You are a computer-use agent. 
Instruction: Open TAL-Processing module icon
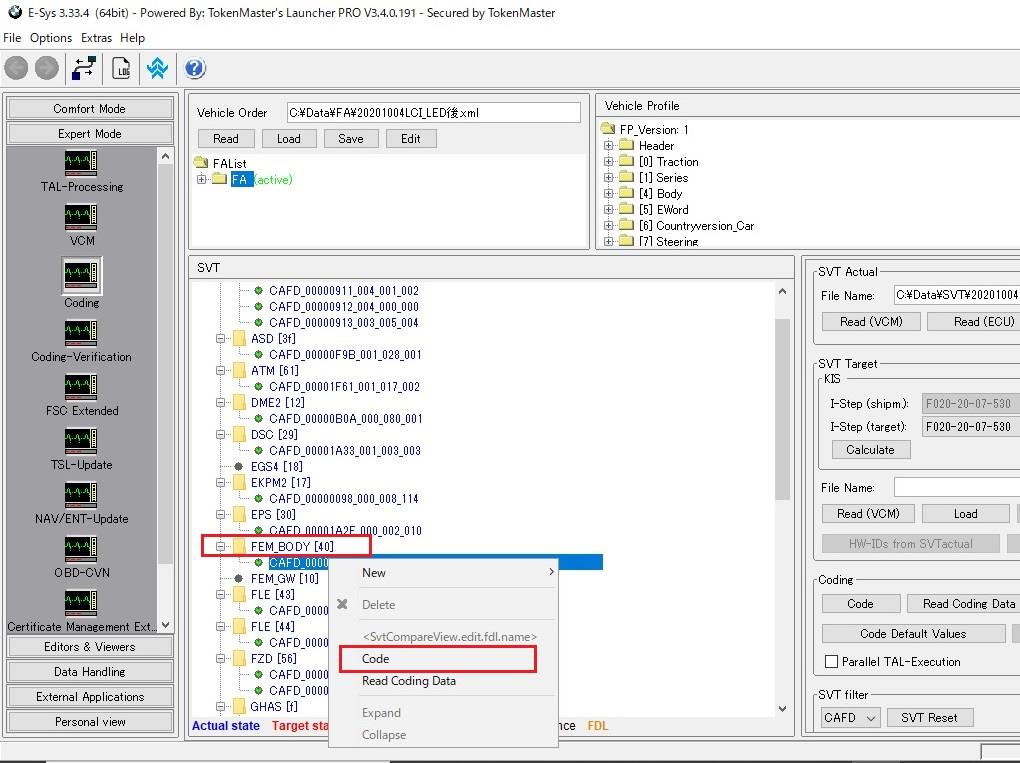click(81, 163)
